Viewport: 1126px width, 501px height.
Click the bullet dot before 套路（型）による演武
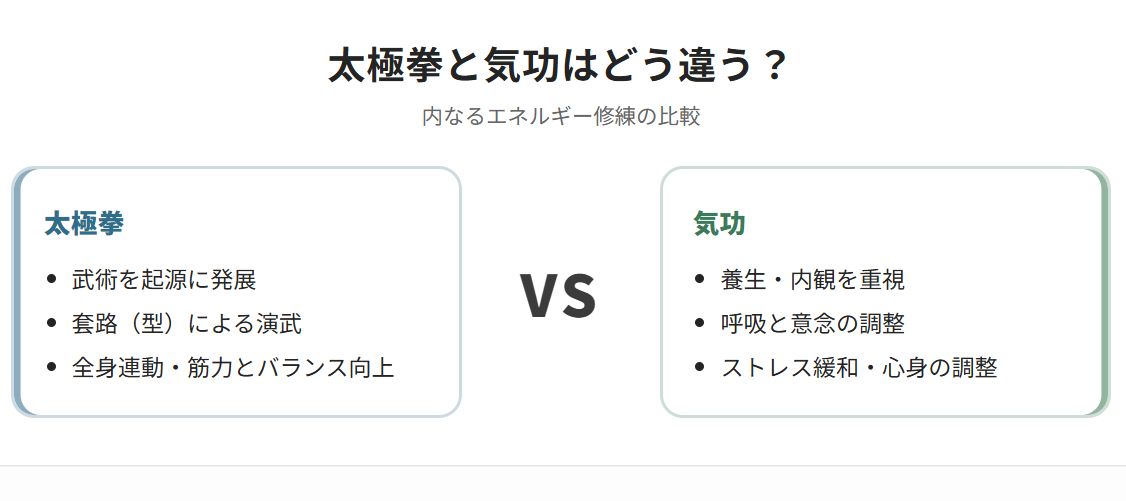pyautogui.click(x=52, y=324)
